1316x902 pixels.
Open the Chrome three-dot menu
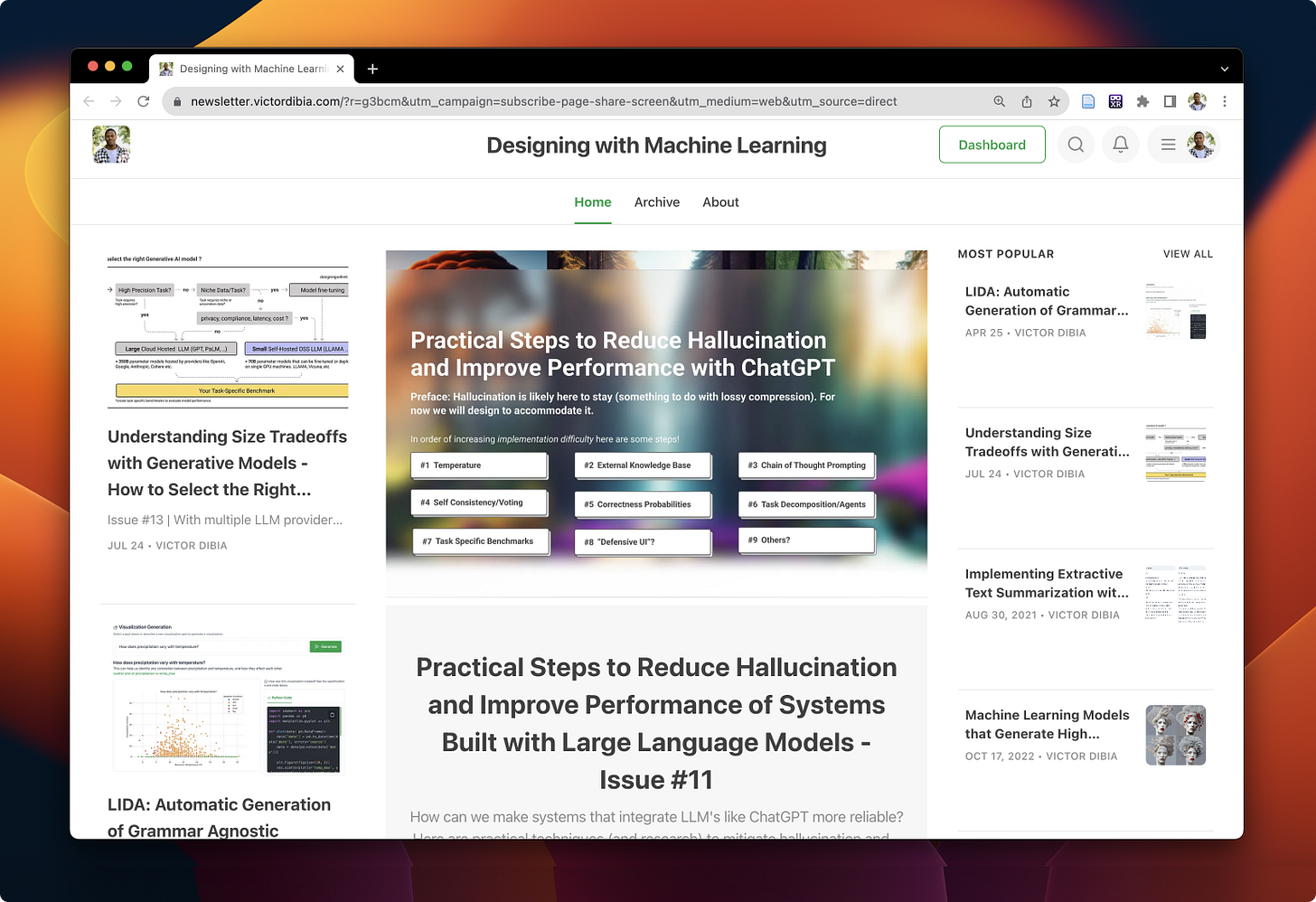pyautogui.click(x=1225, y=101)
